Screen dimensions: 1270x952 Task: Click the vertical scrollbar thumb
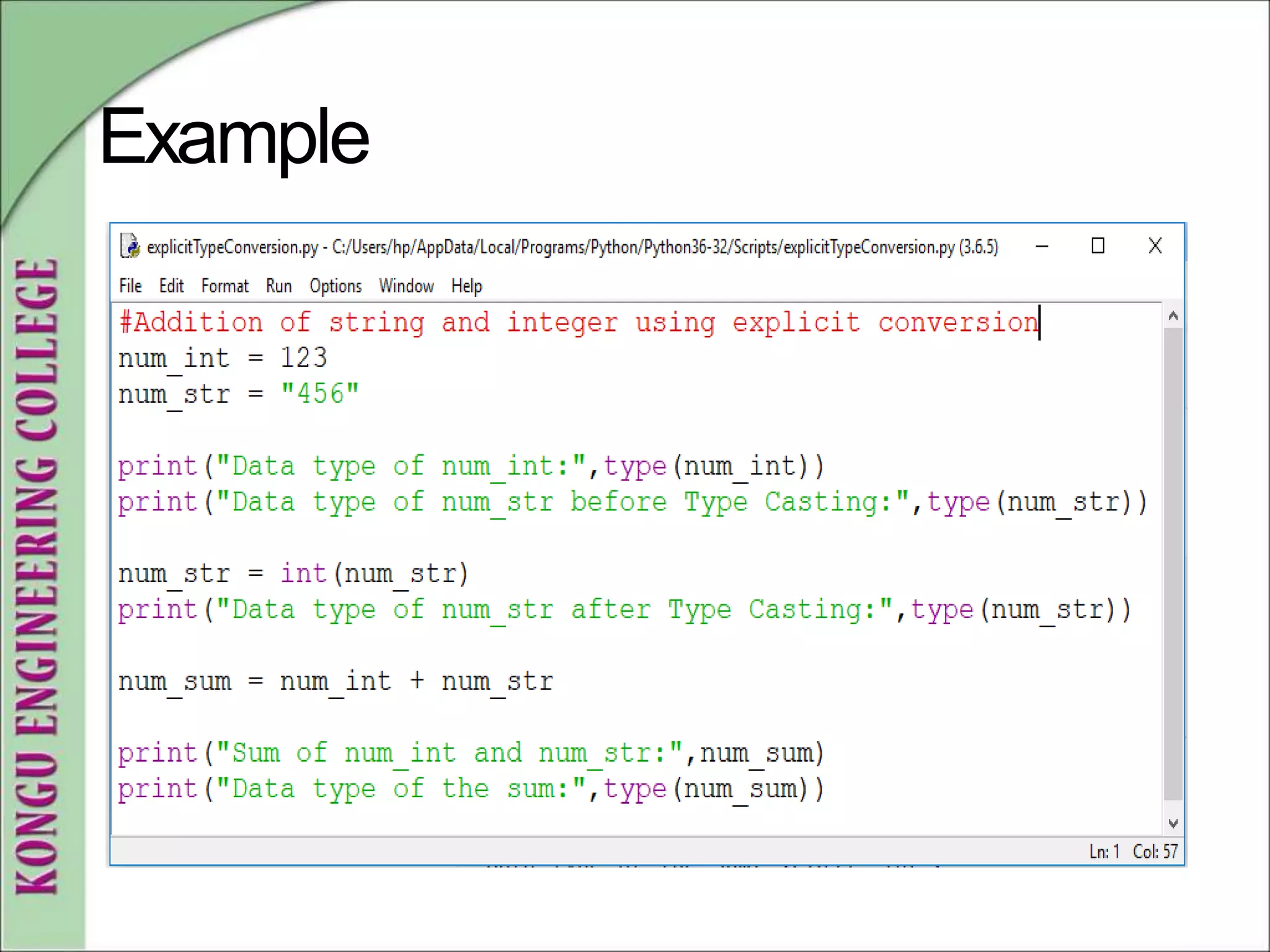click(1173, 564)
